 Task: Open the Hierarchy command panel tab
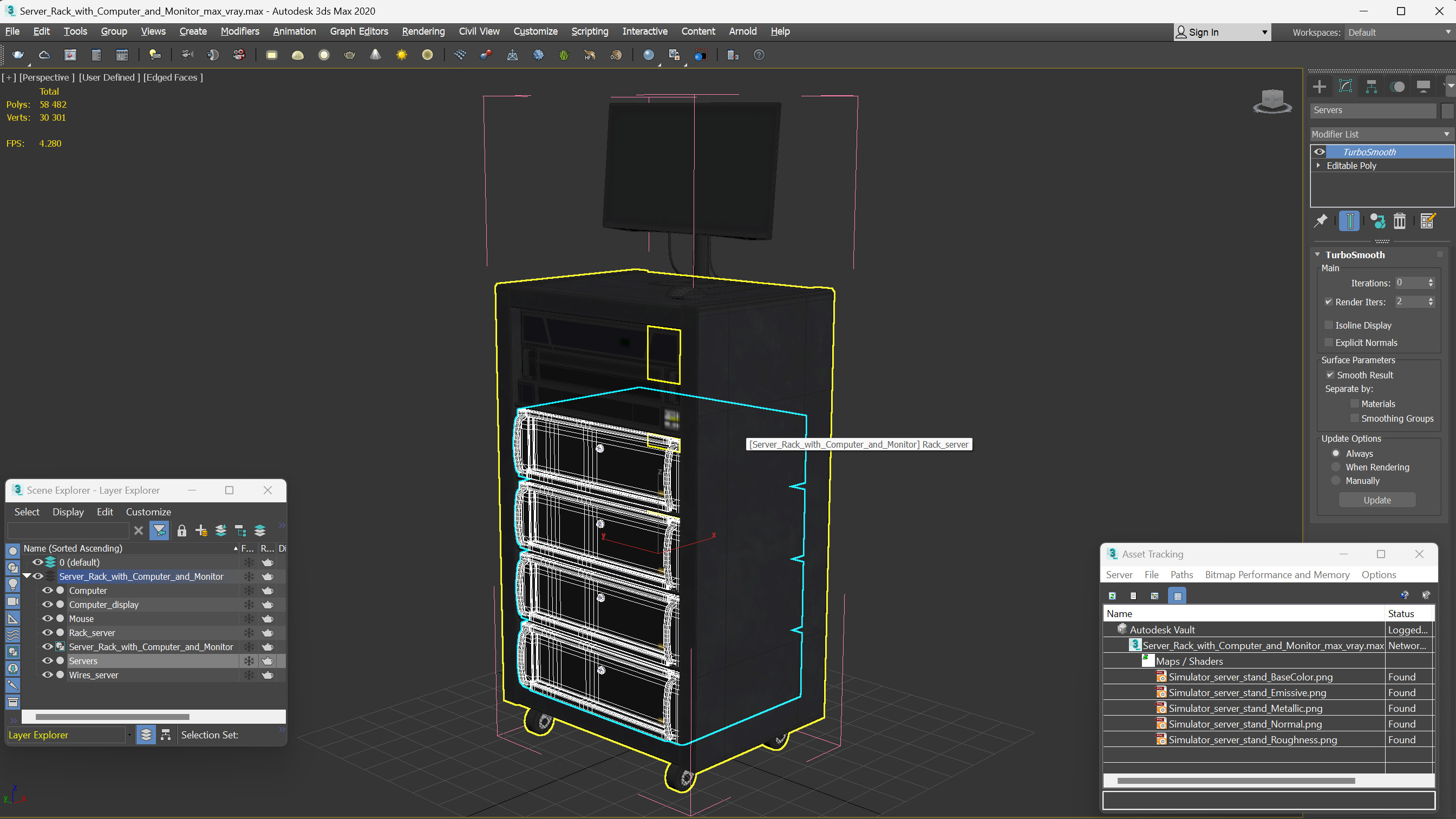(1372, 87)
